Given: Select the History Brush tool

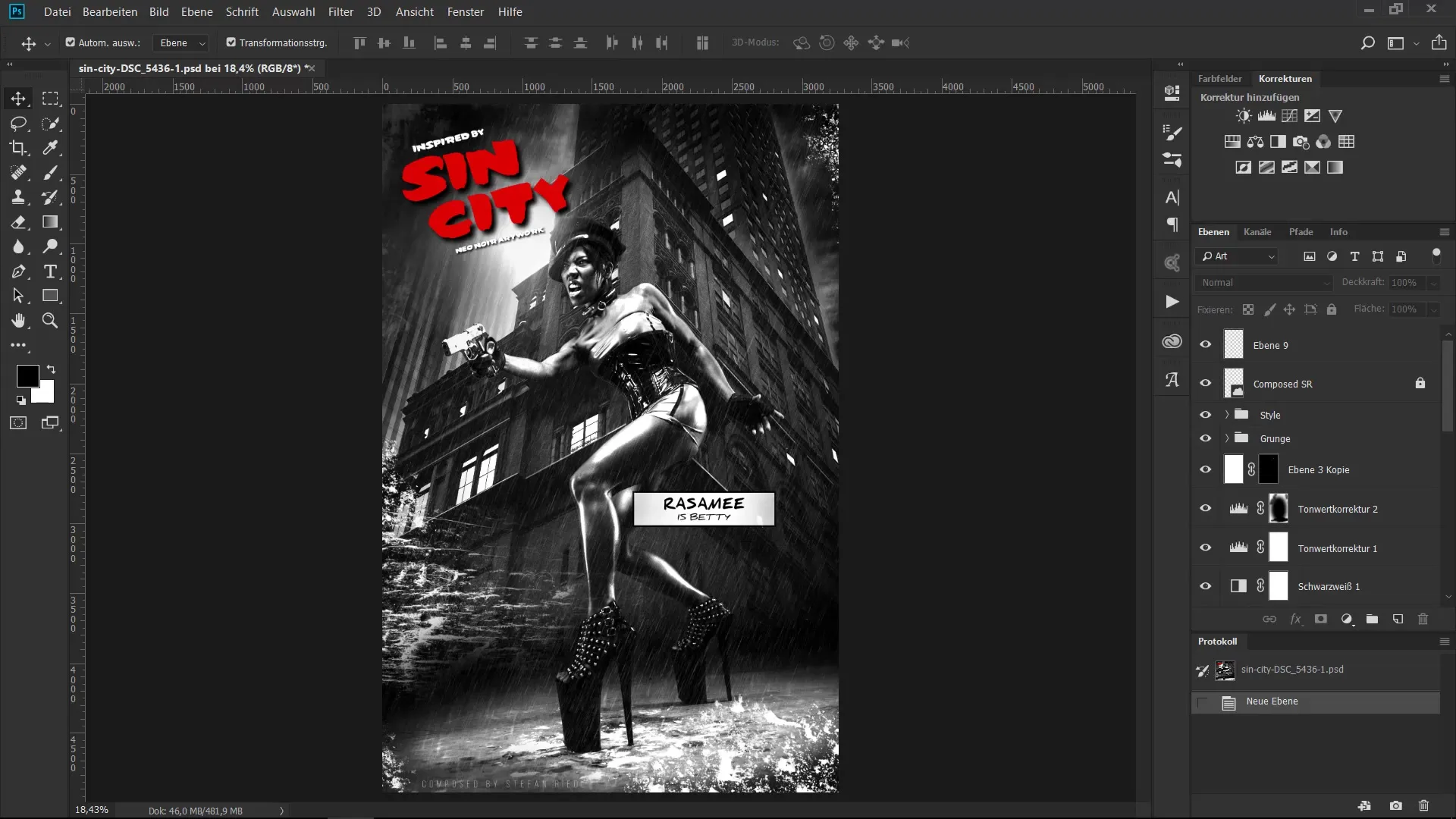Looking at the screenshot, I should tap(50, 197).
